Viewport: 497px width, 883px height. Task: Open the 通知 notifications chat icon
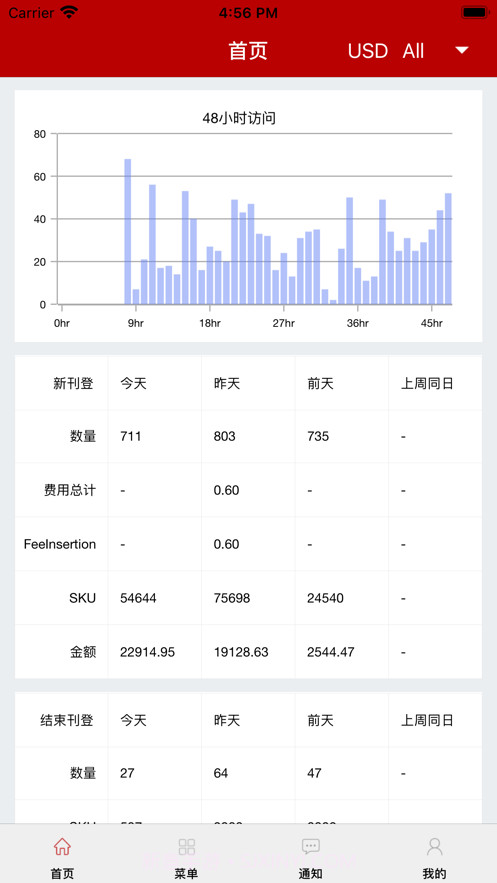coord(311,846)
